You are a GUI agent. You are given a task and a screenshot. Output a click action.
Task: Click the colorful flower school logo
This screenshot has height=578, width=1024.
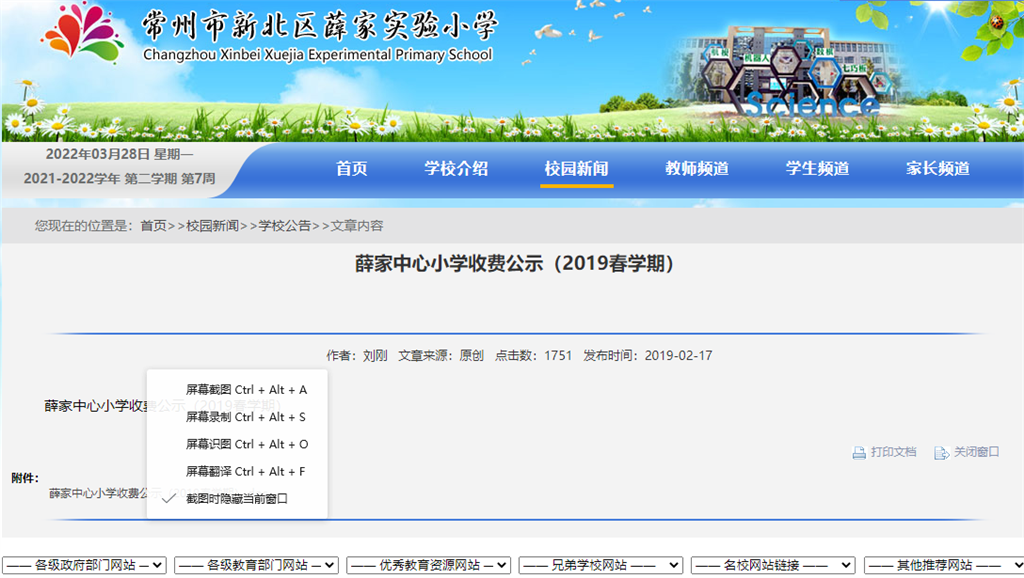tap(82, 31)
